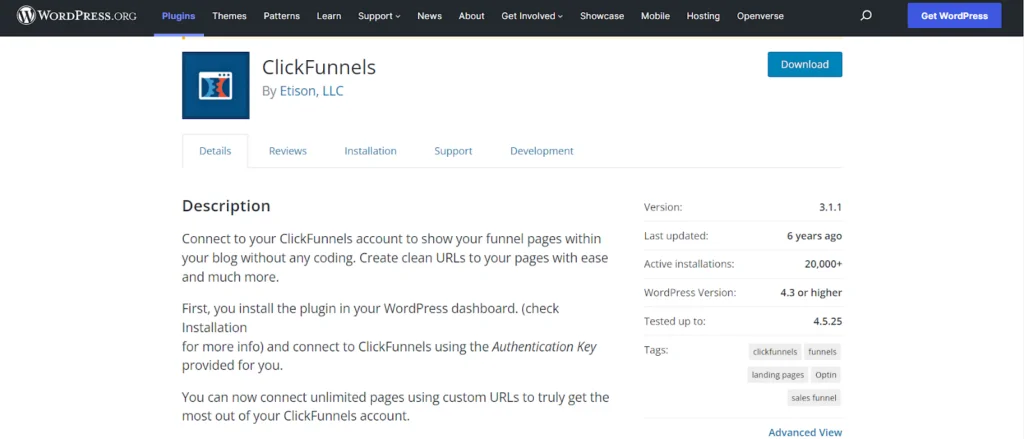Screen dimensions: 1024x439
Task: Expand the Get Involved dropdown menu
Action: (532, 16)
